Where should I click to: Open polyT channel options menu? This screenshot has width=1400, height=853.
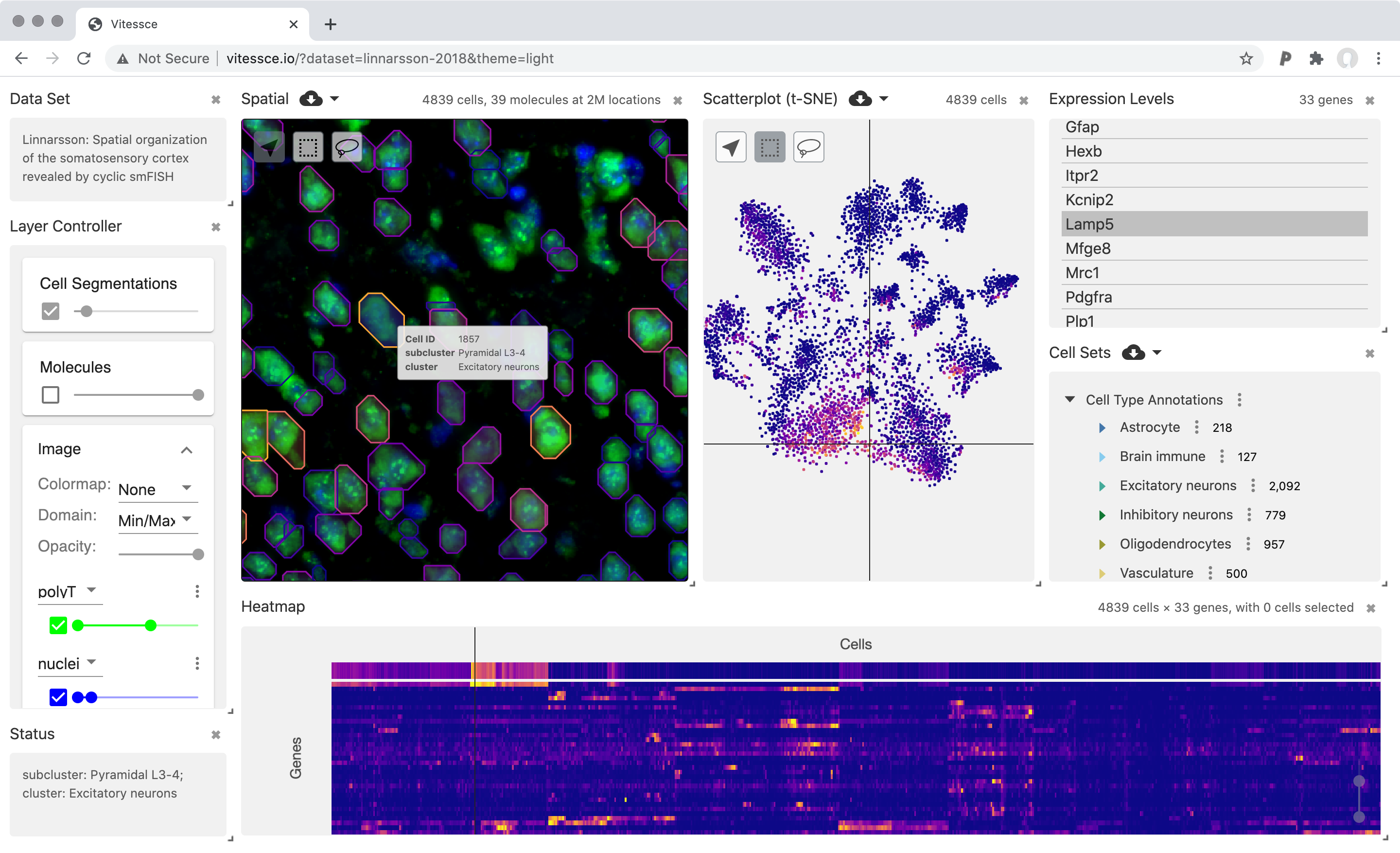click(197, 591)
